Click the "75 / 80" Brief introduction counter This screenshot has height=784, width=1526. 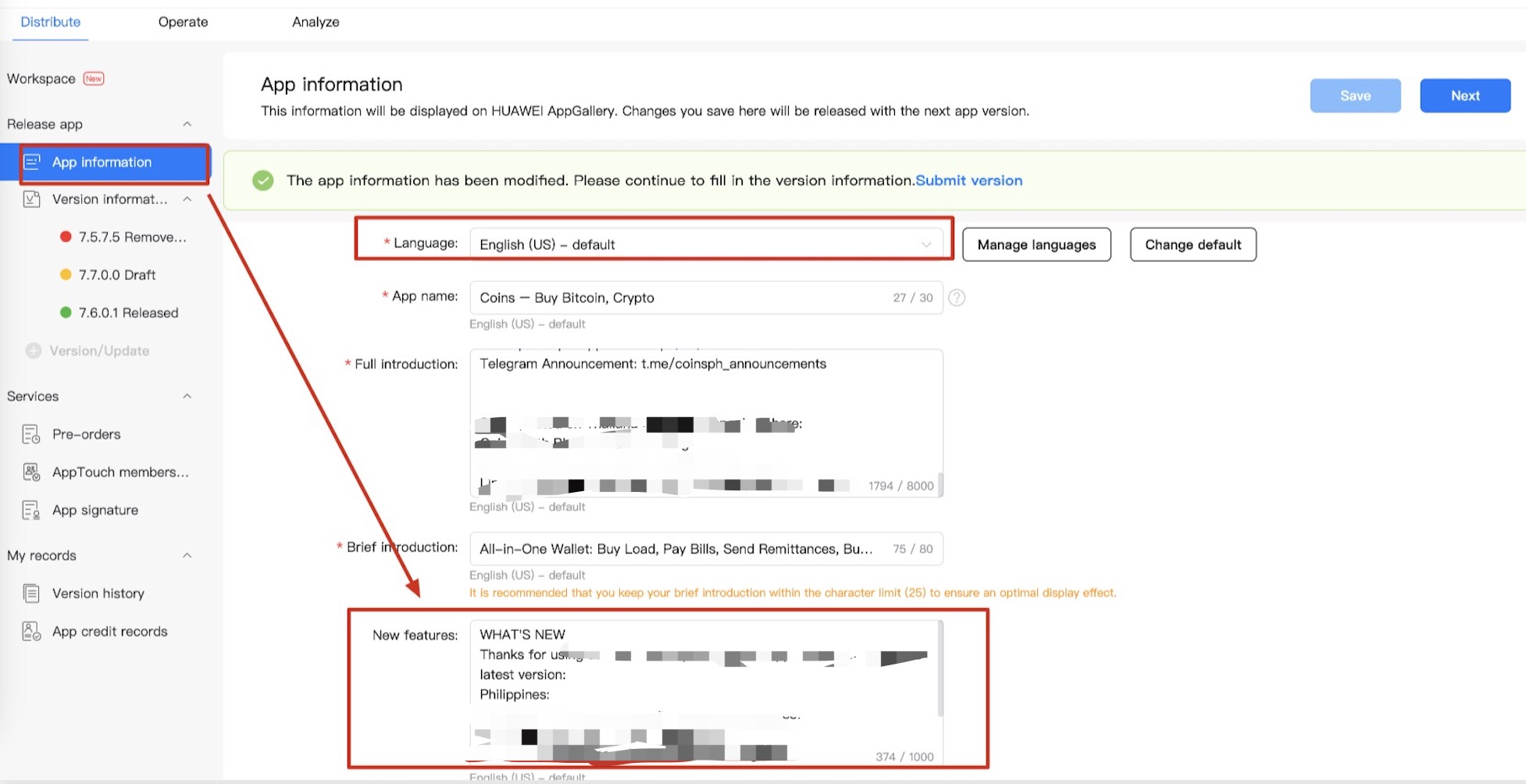[913, 549]
